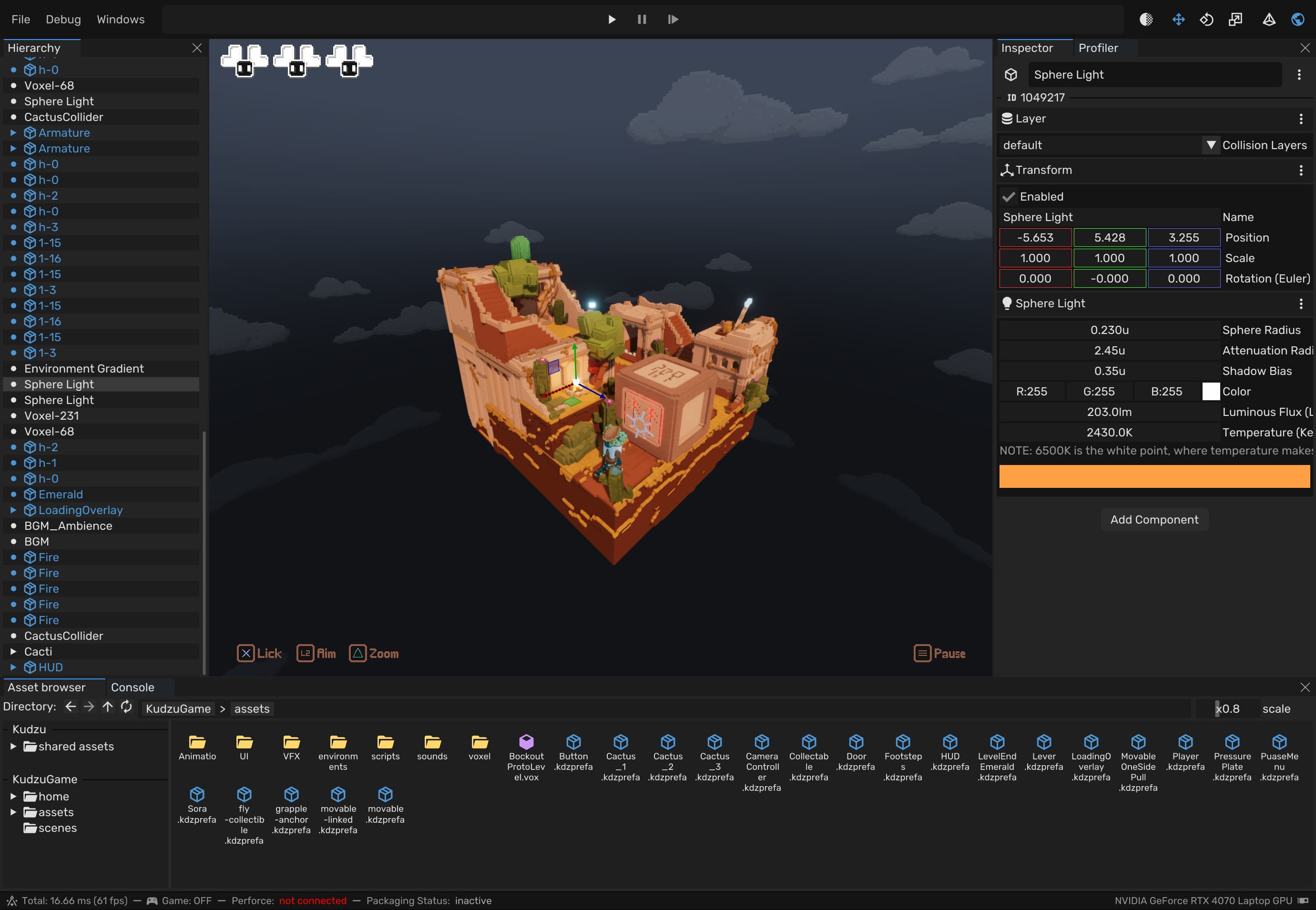
Task: Expand the Cacti node in Hierarchy
Action: tap(13, 652)
